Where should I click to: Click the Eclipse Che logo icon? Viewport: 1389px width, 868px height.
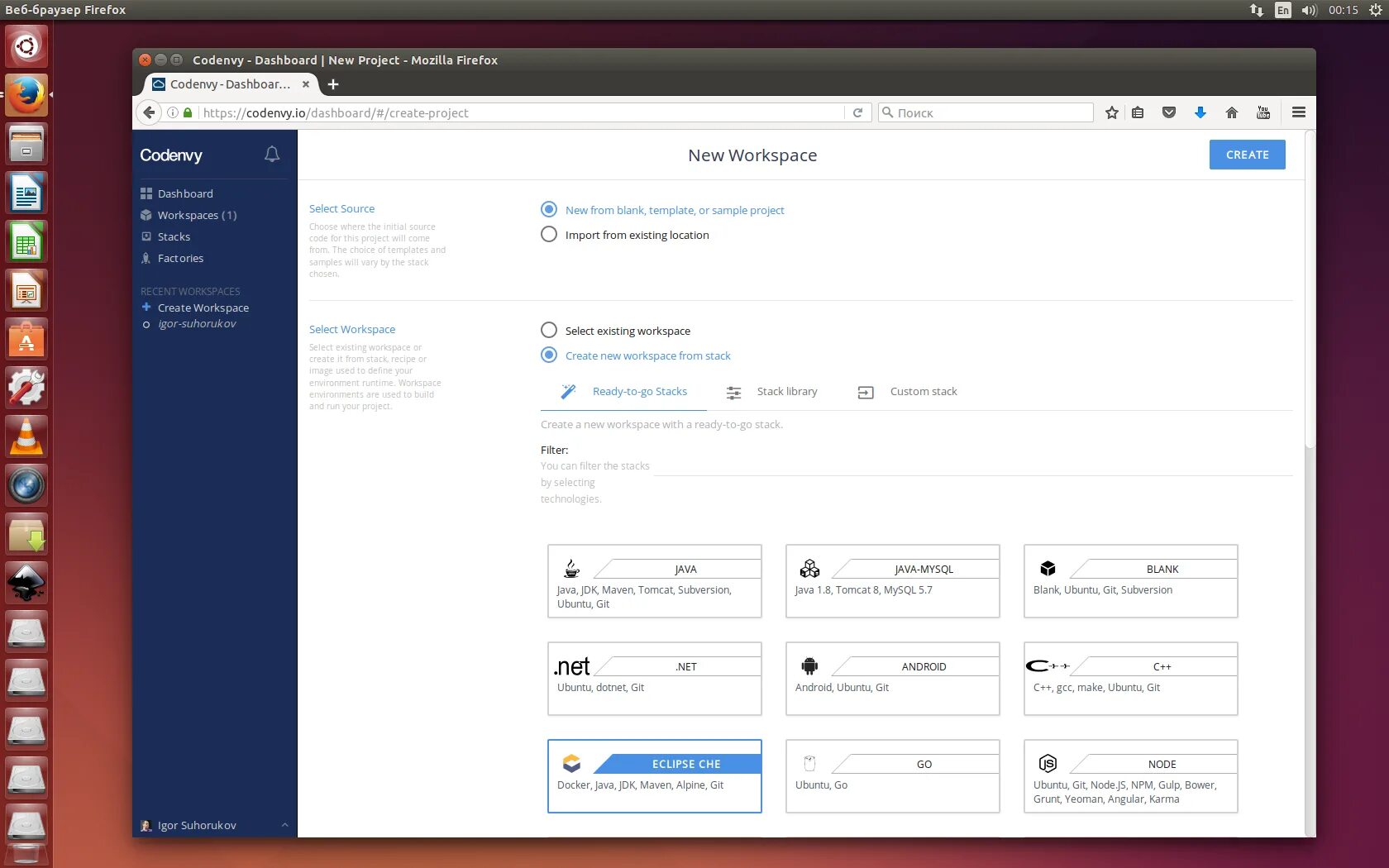[x=571, y=764]
